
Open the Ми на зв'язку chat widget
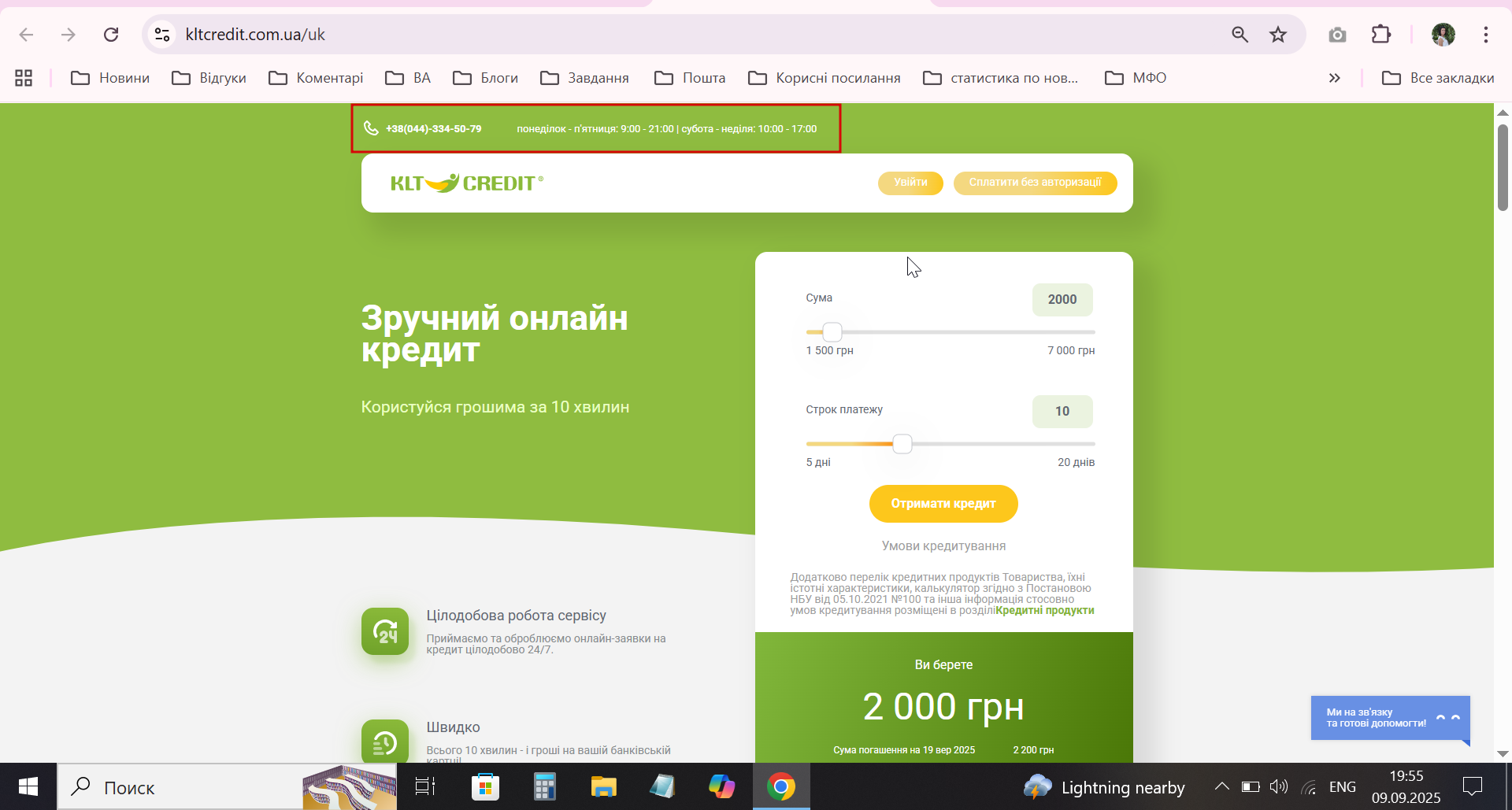[1390, 718]
